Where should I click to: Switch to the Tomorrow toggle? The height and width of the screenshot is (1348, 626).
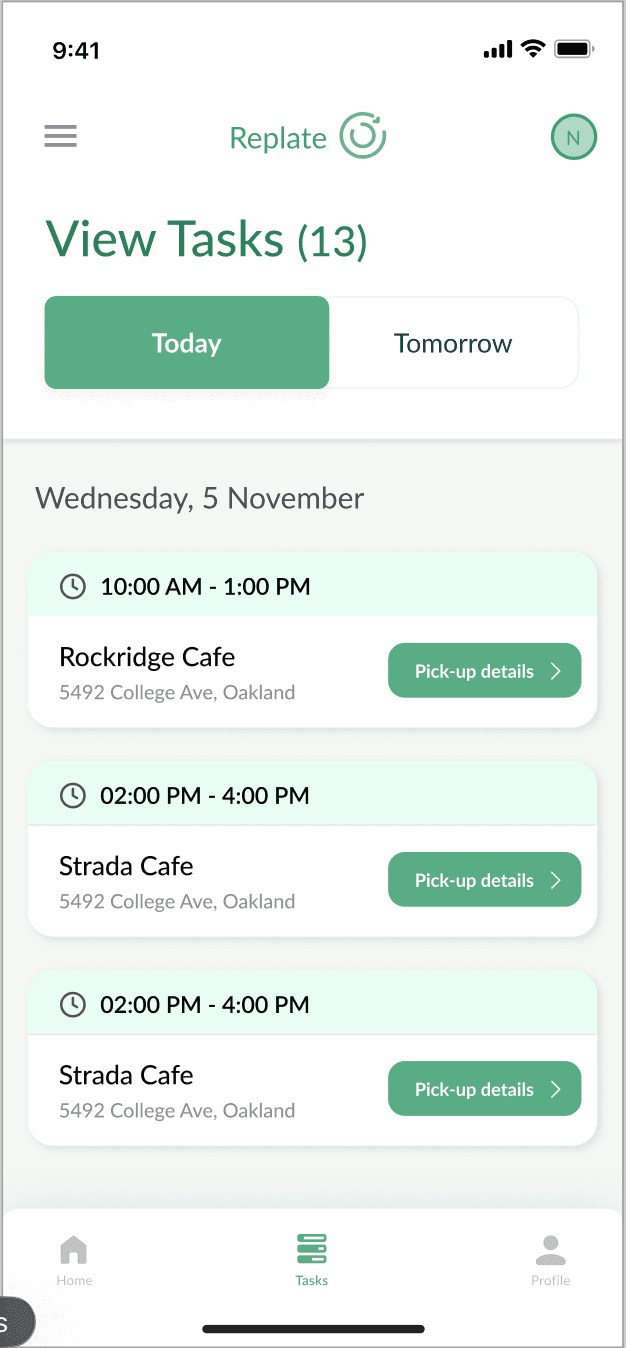coord(453,343)
